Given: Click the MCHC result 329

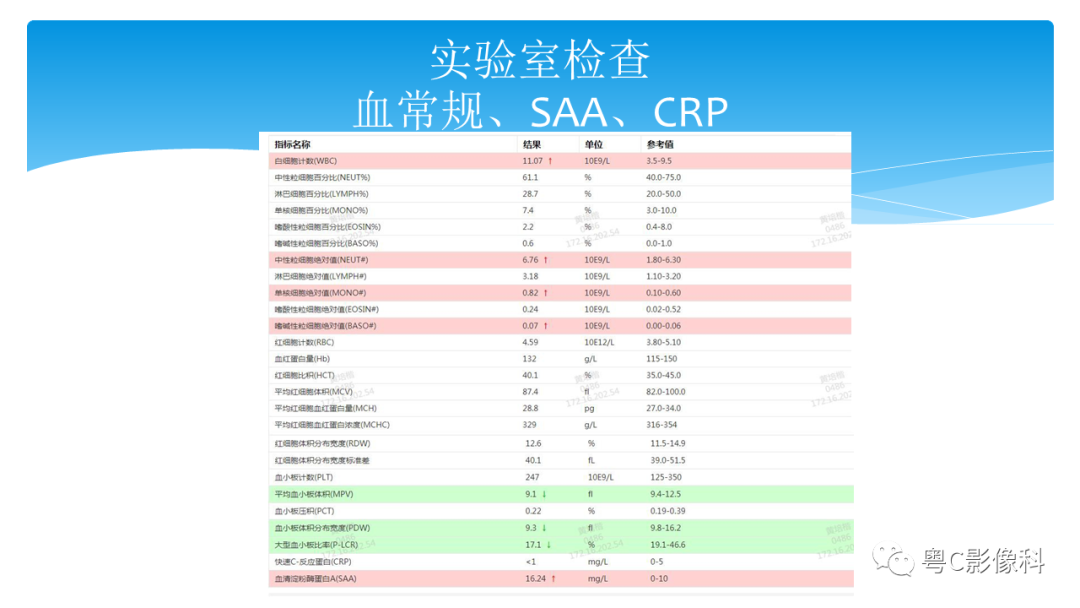Looking at the screenshot, I should (x=529, y=426).
